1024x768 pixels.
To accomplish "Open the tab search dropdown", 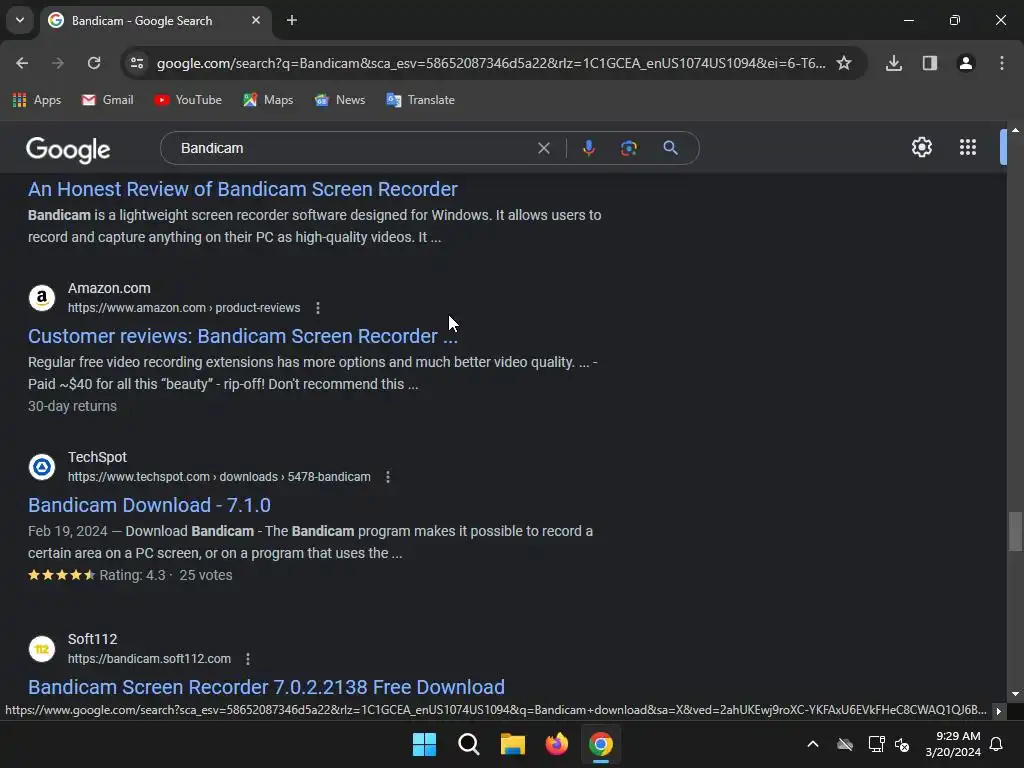I will (20, 20).
